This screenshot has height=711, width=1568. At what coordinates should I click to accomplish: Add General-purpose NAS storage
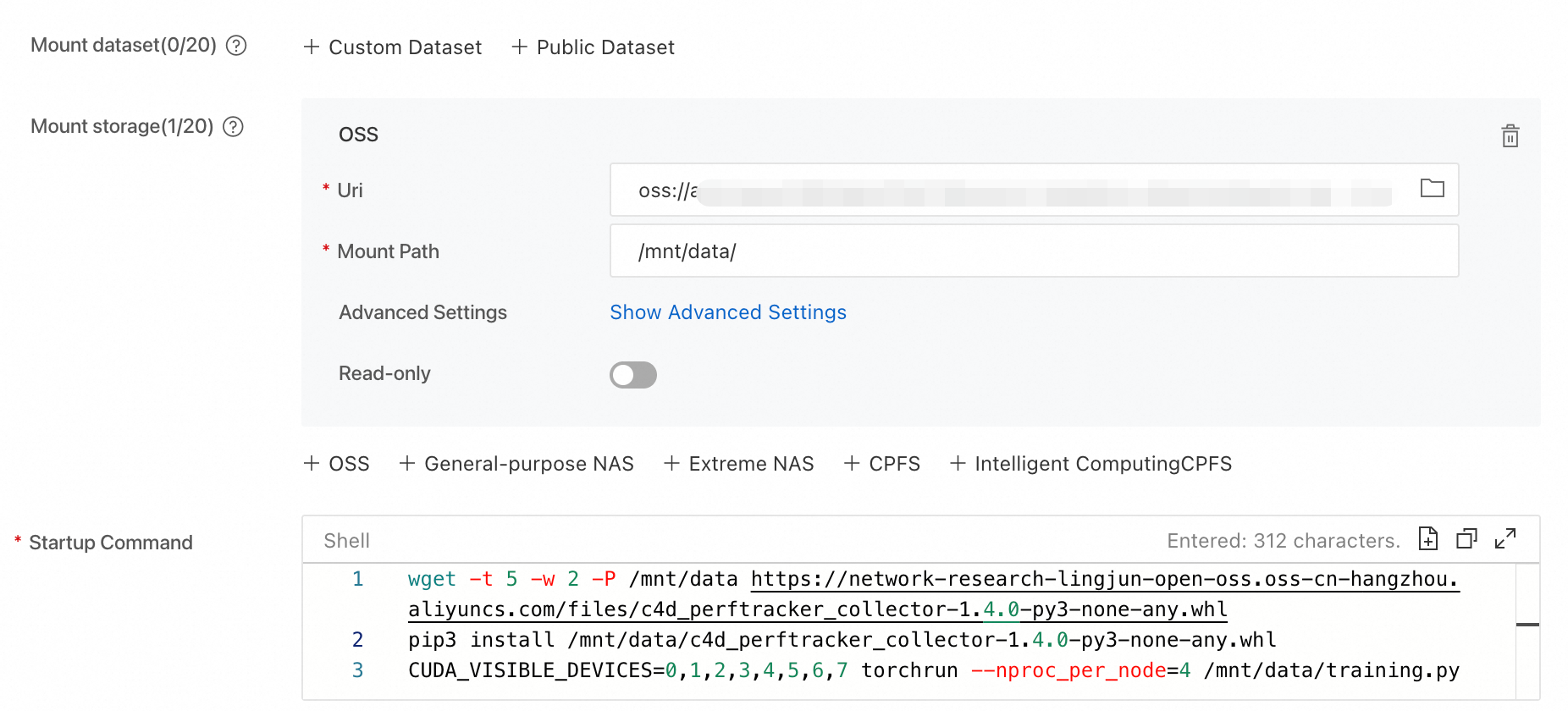click(516, 464)
